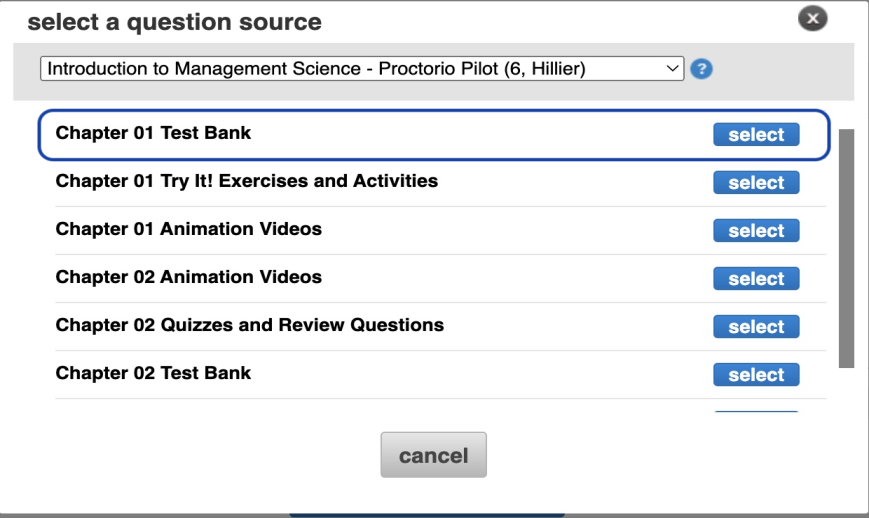Open the course selection dropdown
The image size is (869, 518).
(x=361, y=69)
